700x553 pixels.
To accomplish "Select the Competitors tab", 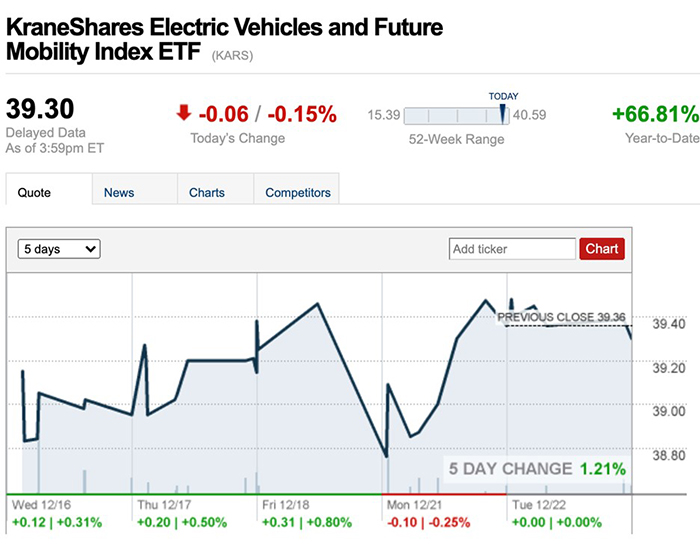I will point(296,192).
